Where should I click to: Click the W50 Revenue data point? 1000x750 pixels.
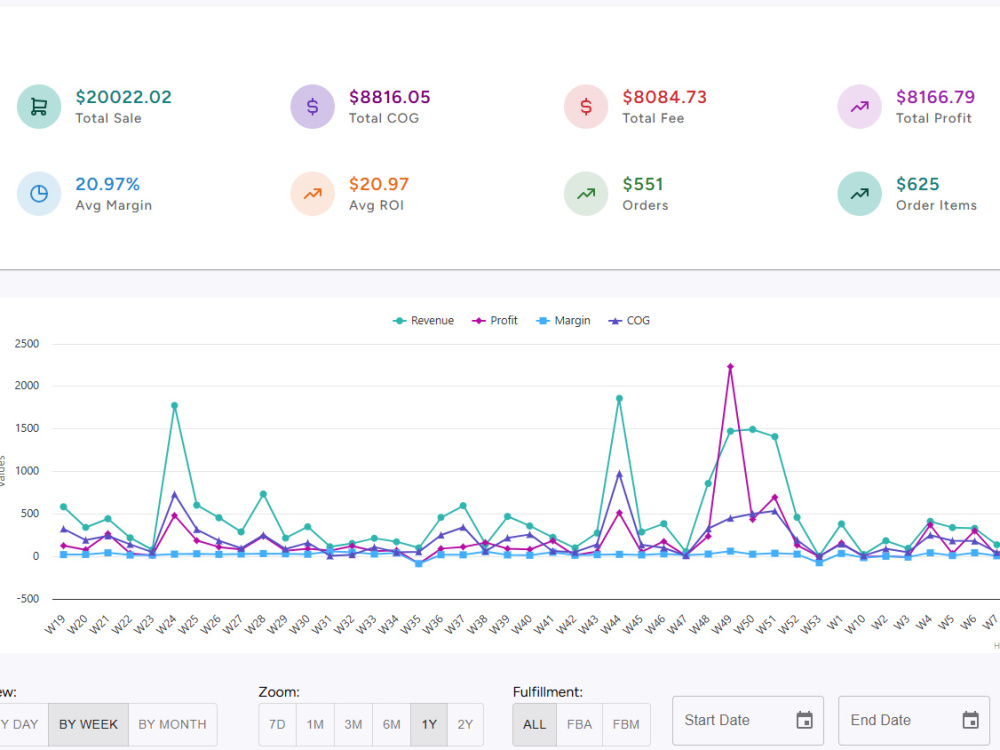click(753, 429)
